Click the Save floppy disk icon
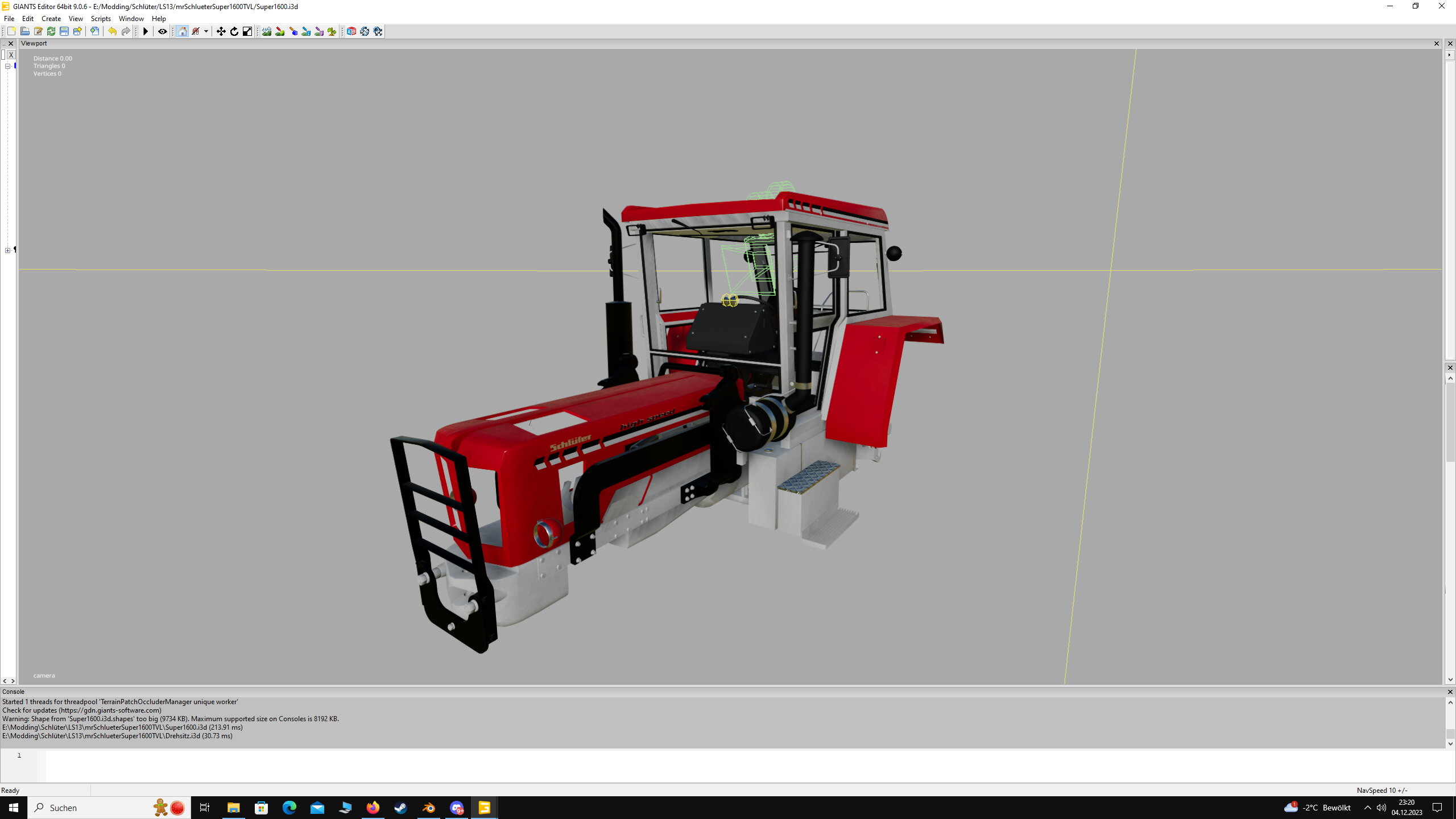This screenshot has width=1456, height=819. (64, 31)
